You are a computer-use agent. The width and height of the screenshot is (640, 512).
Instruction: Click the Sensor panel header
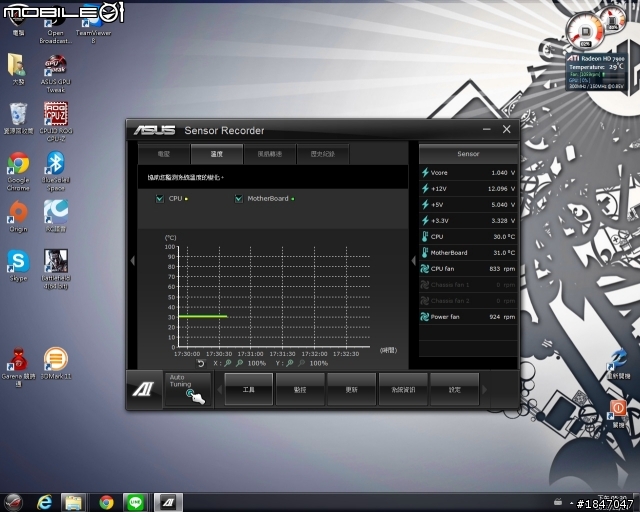tap(468, 154)
